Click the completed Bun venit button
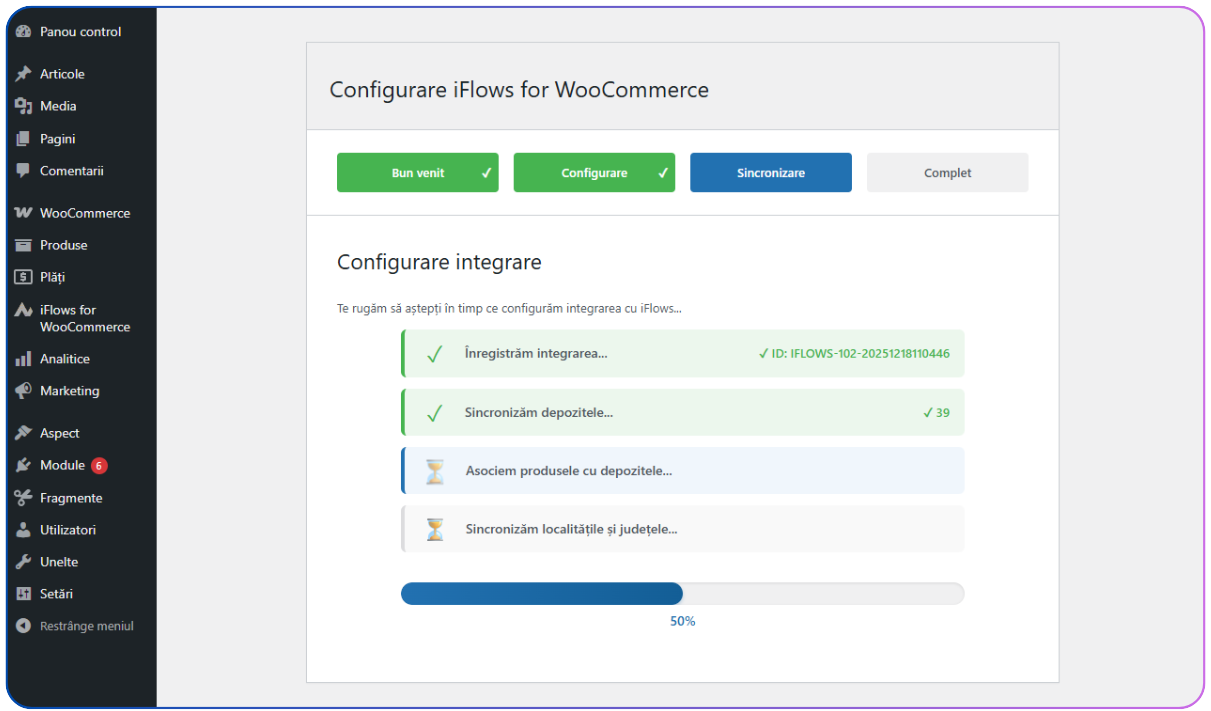 pyautogui.click(x=417, y=172)
